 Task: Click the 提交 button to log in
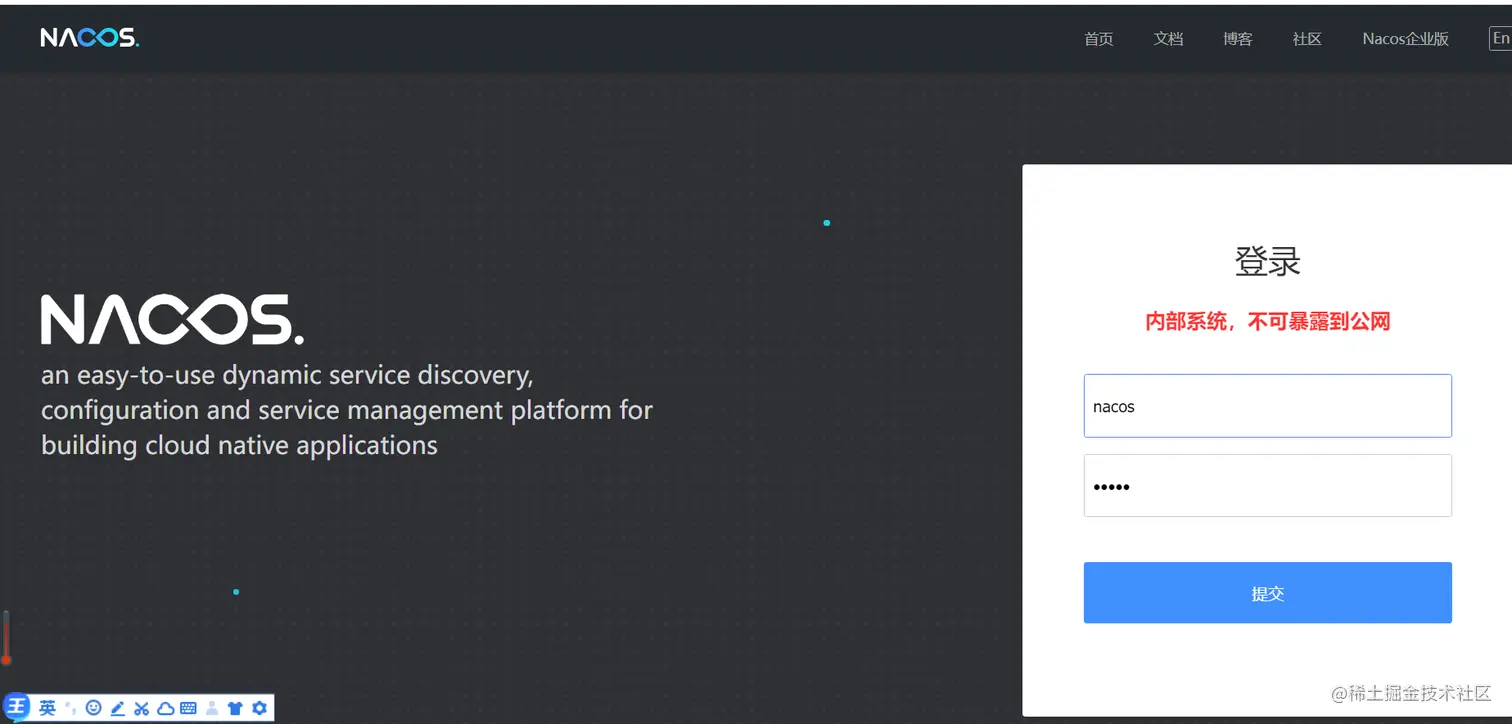(x=1267, y=593)
